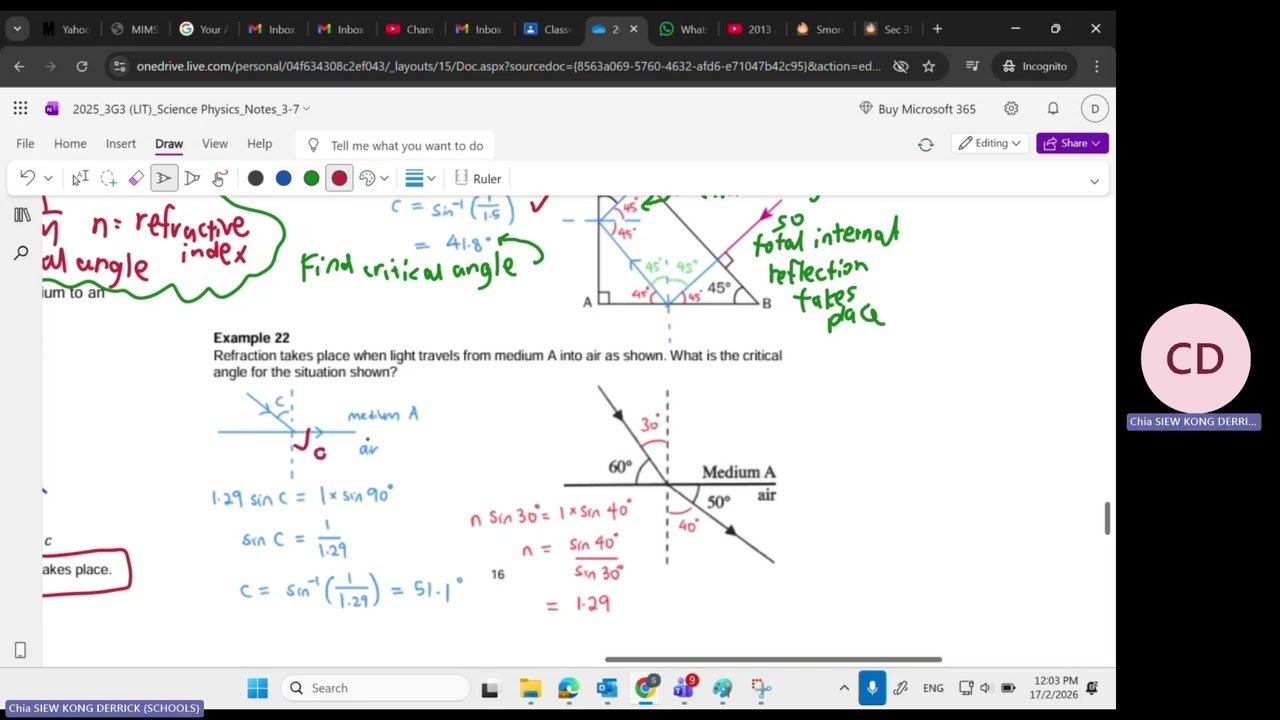Open OneNote settings gear
Screen dimensions: 1280x720
(1011, 108)
